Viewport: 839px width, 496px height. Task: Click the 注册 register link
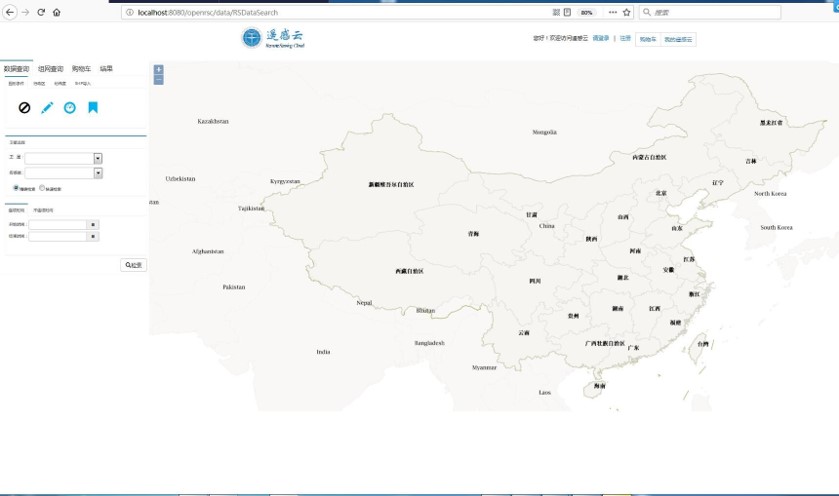(625, 39)
